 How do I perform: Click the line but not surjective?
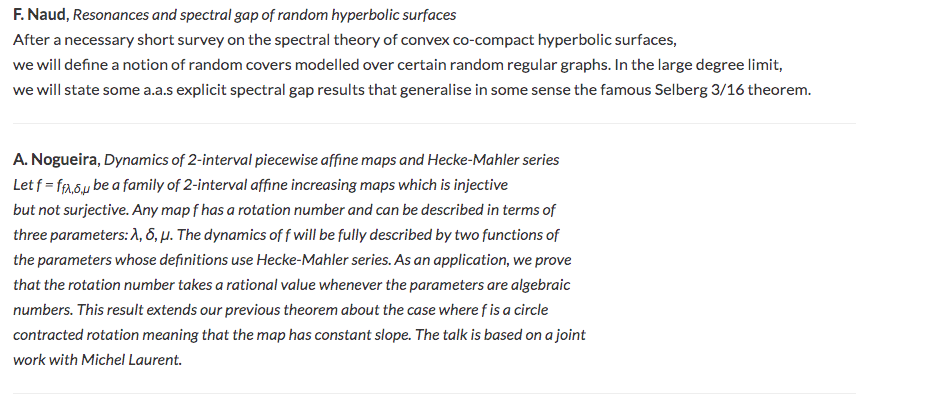[284, 210]
